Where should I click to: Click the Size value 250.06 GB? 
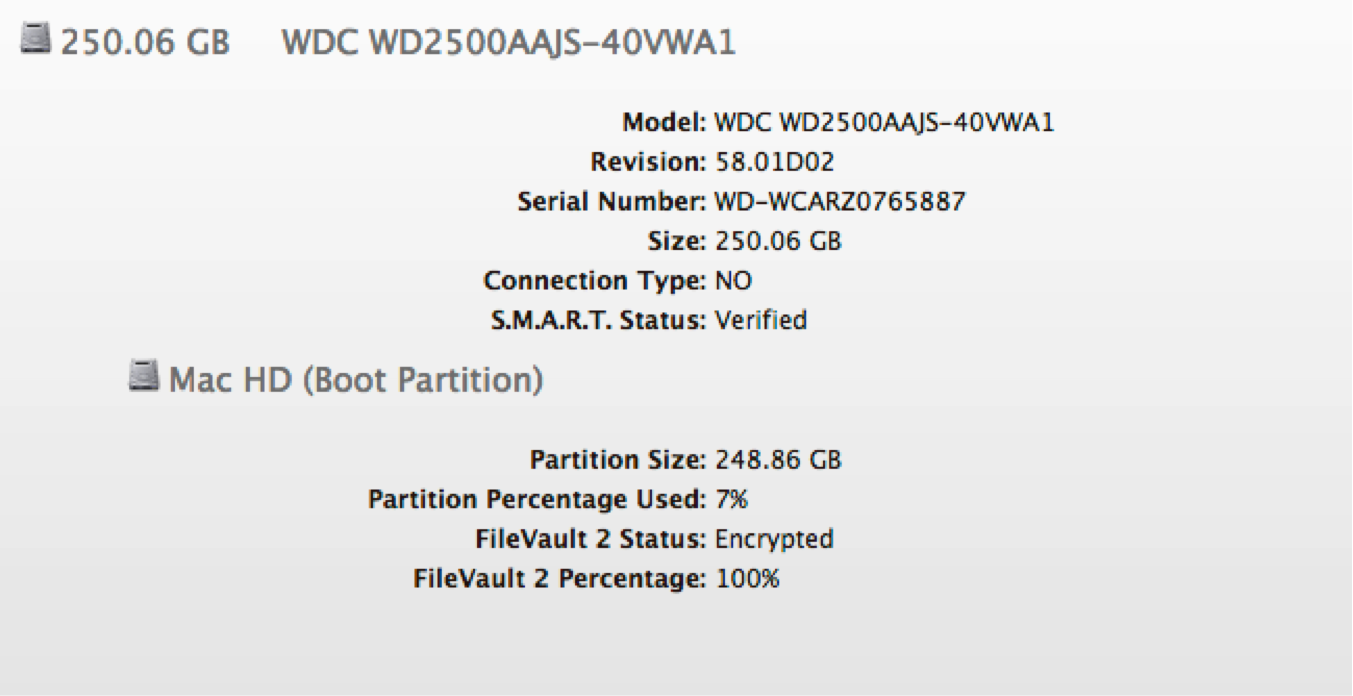[778, 241]
